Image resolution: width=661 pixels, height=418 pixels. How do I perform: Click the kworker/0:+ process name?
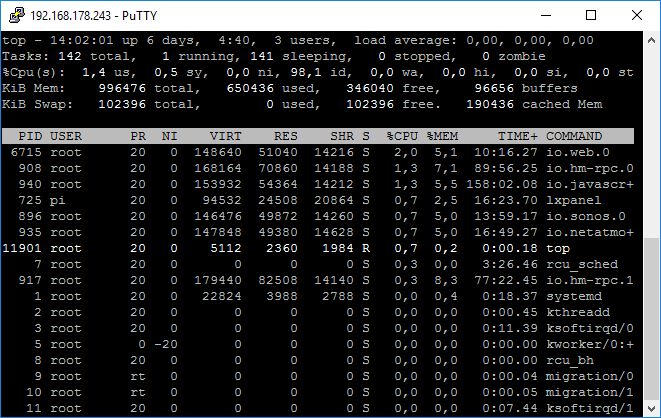tap(590, 344)
